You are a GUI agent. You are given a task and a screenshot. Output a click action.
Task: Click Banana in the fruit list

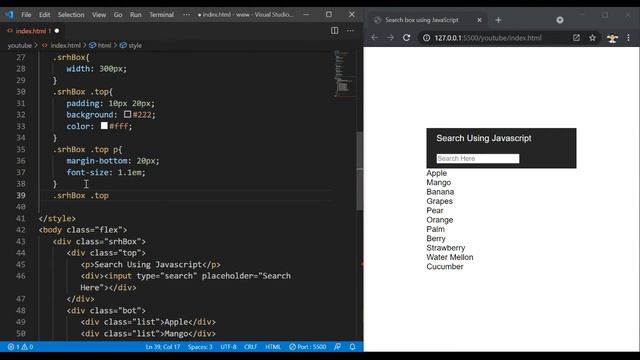click(x=440, y=192)
